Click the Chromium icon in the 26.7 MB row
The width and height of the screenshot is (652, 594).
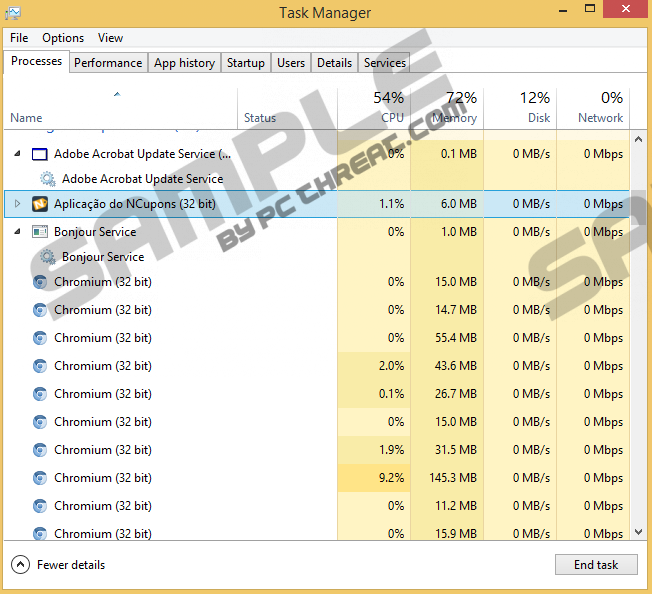point(40,394)
